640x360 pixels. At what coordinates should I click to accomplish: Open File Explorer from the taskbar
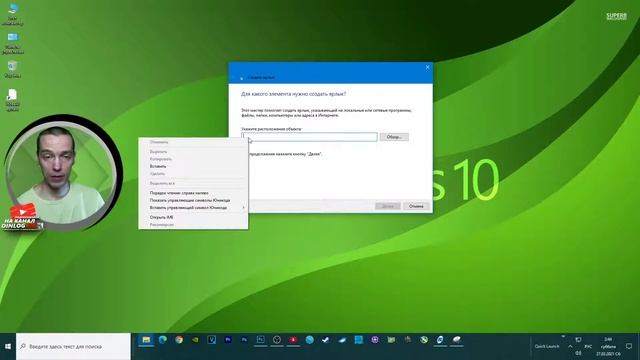pyautogui.click(x=146, y=340)
